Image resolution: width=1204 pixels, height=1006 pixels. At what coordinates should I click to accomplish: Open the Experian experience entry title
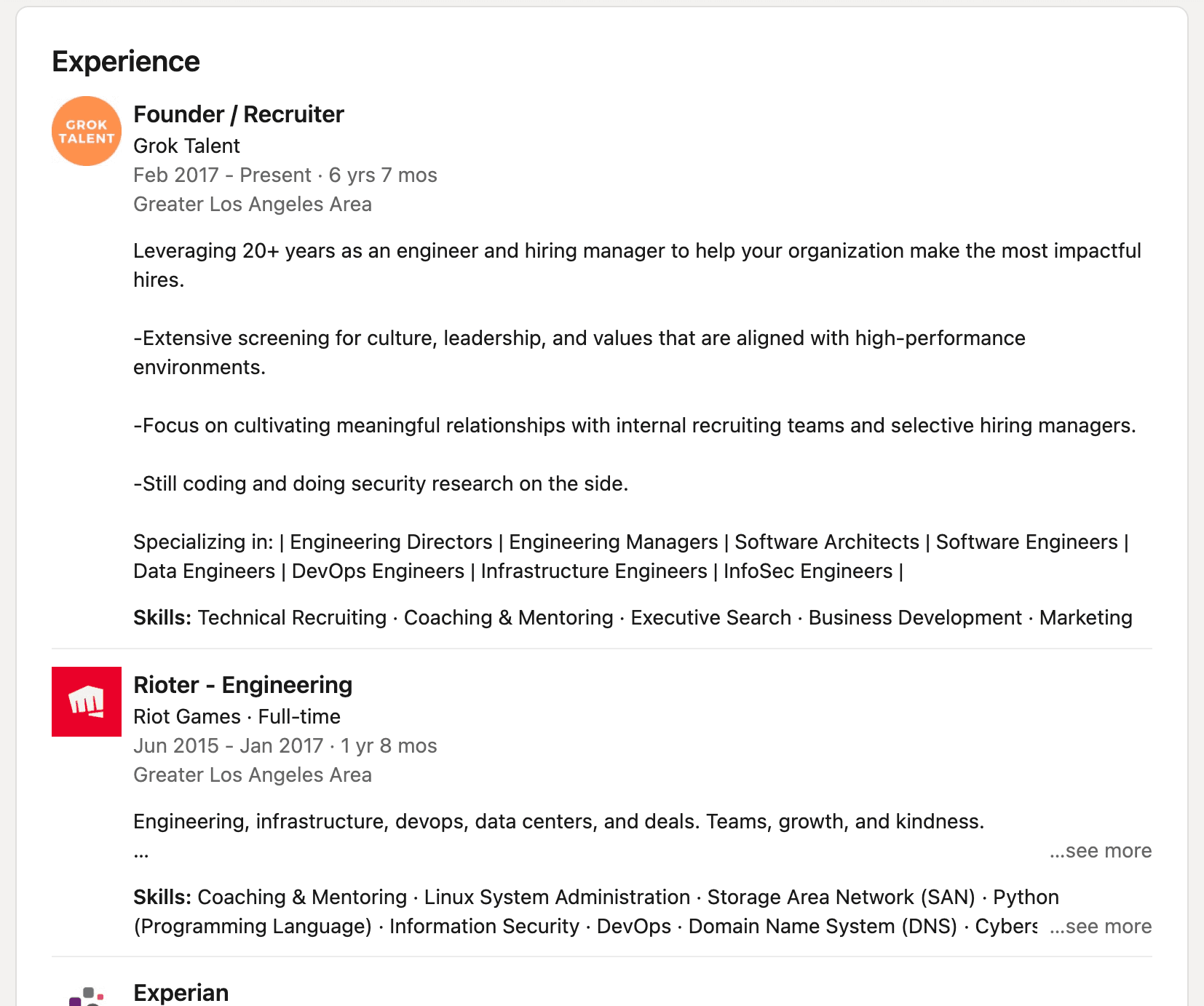[181, 993]
